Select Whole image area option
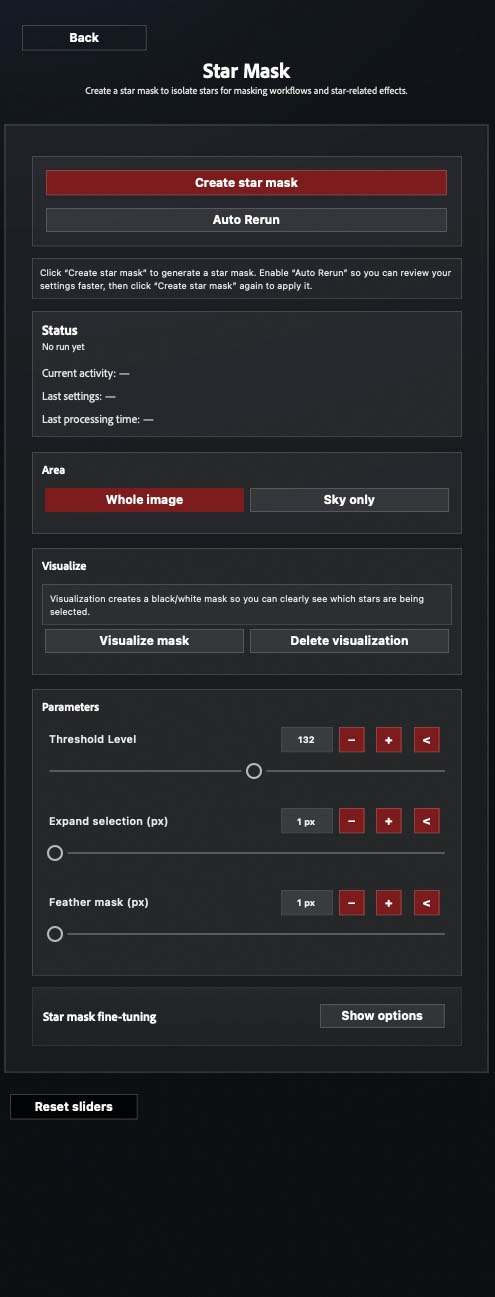Screen dimensions: 495x1297 click(x=144, y=500)
